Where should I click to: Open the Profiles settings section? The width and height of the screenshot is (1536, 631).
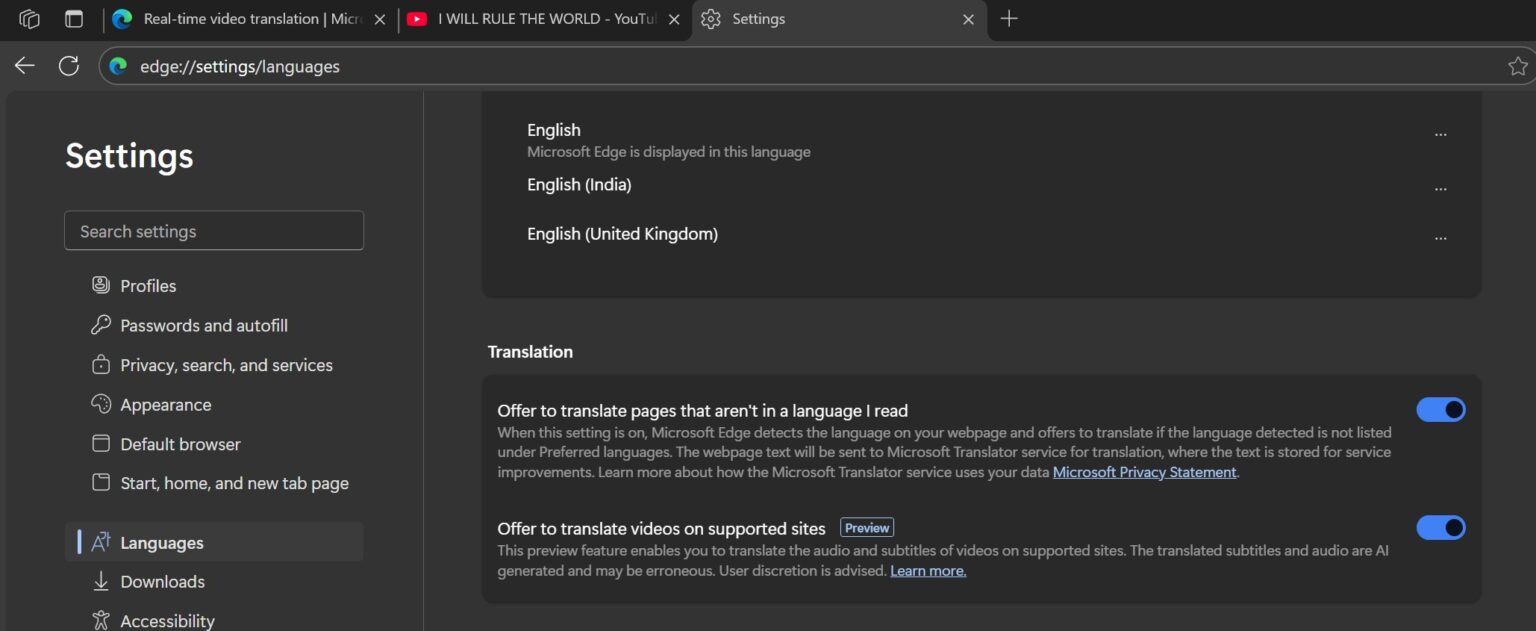pyautogui.click(x=148, y=285)
